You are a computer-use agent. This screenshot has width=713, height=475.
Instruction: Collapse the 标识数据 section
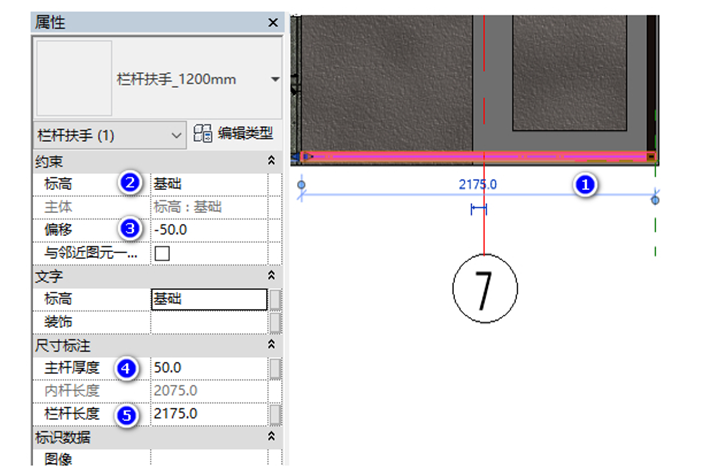click(x=270, y=437)
